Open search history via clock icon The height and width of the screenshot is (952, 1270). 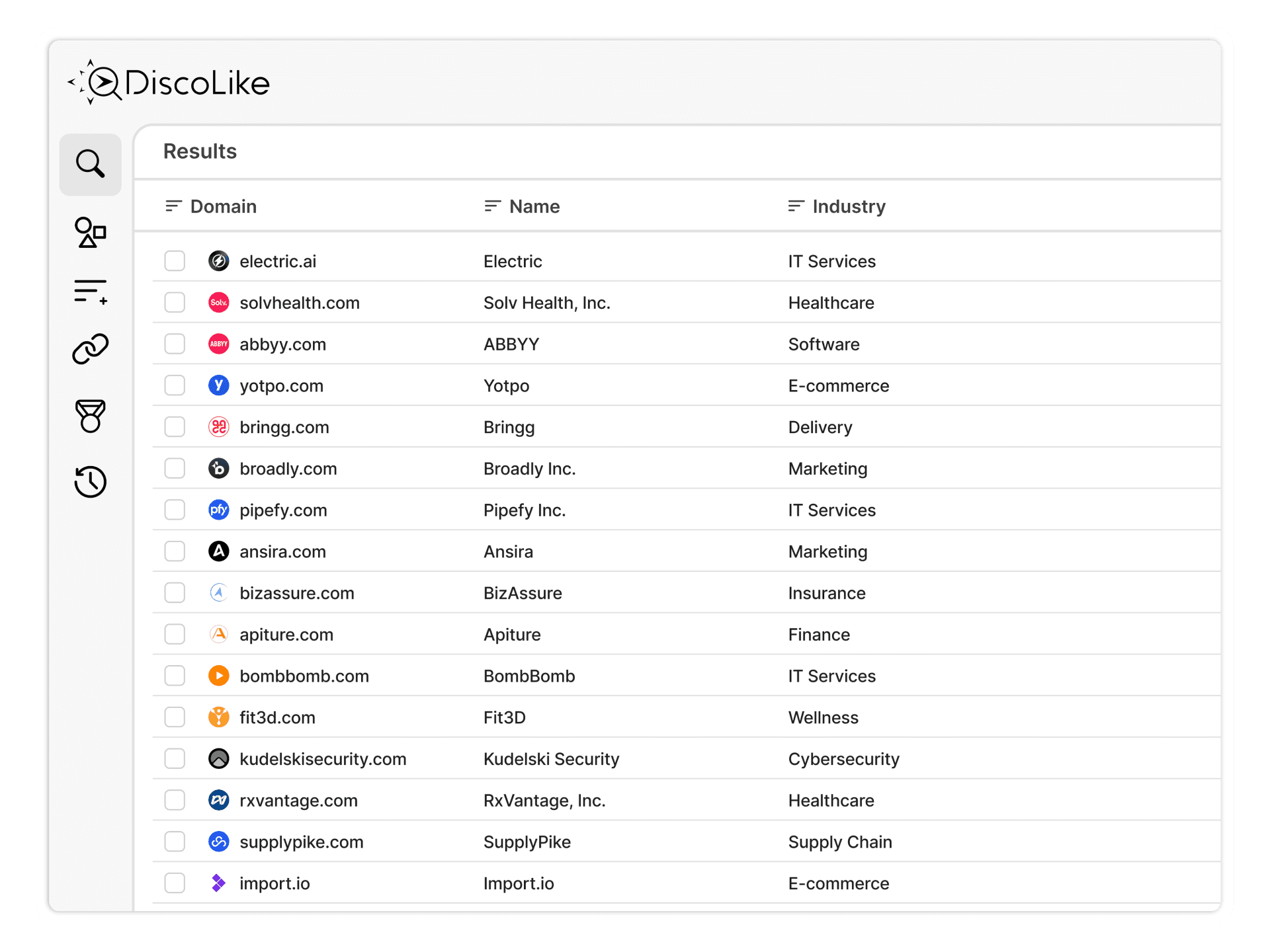click(90, 482)
